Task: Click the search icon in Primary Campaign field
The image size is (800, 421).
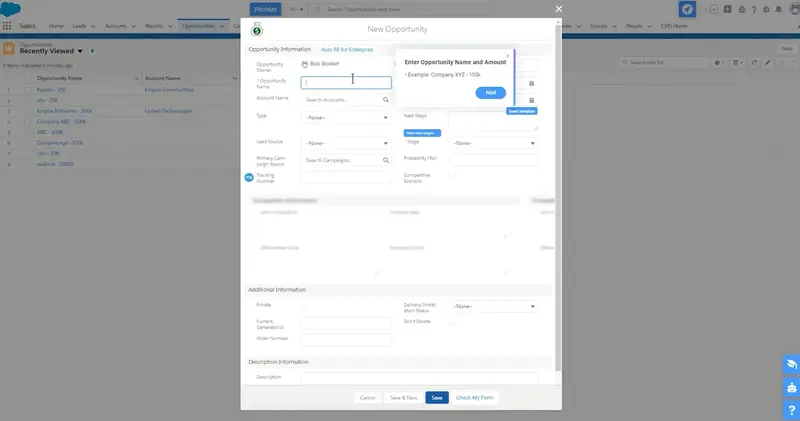Action: click(x=386, y=160)
